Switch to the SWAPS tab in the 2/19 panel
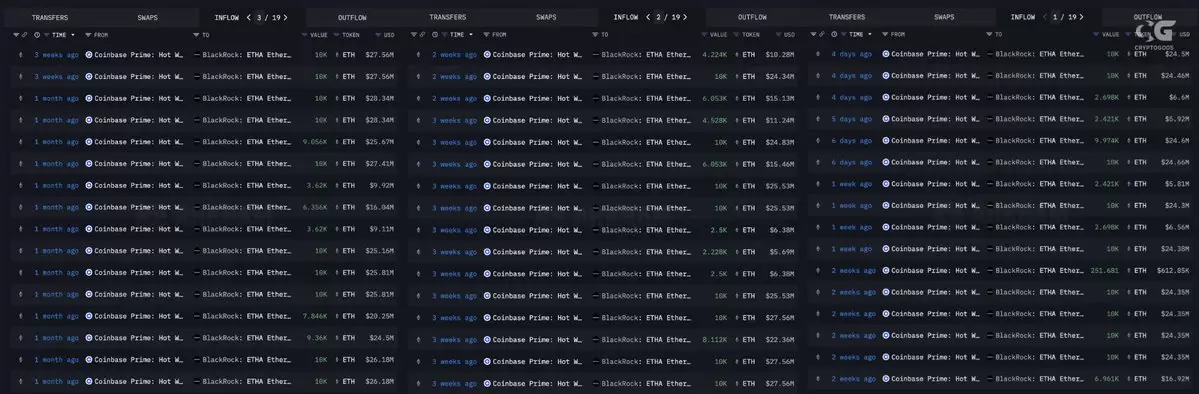Image resolution: width=1199 pixels, height=394 pixels. pos(546,18)
